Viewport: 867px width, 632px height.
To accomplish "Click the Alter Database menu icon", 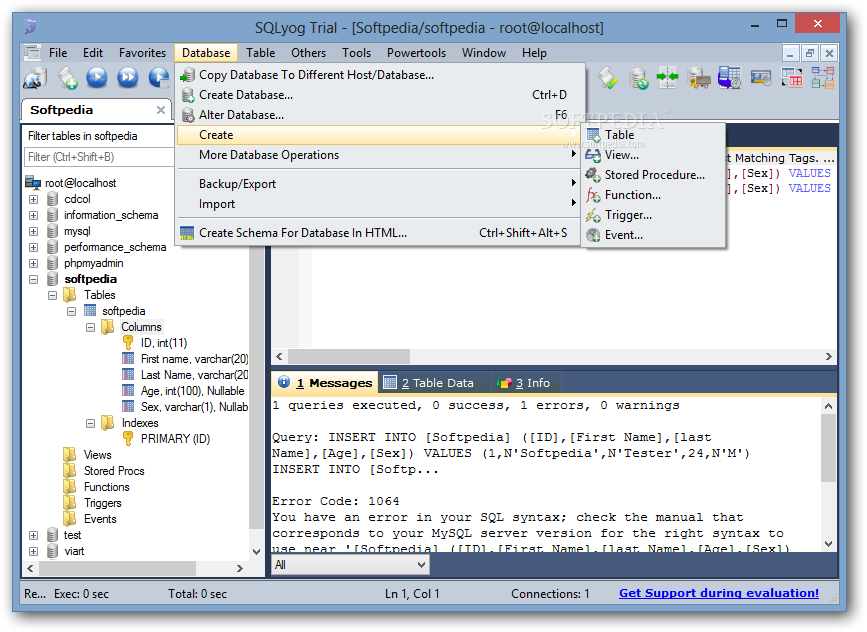I will pyautogui.click(x=188, y=115).
